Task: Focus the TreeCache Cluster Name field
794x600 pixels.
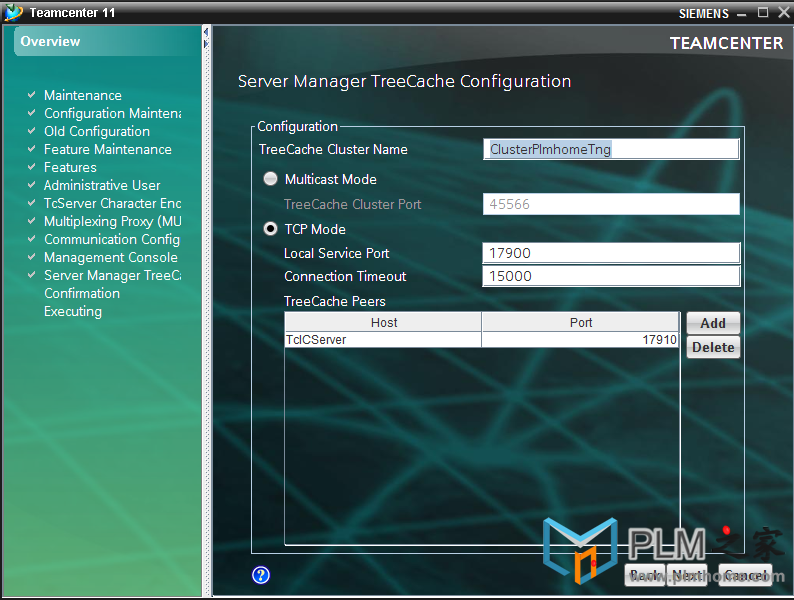Action: click(611, 149)
